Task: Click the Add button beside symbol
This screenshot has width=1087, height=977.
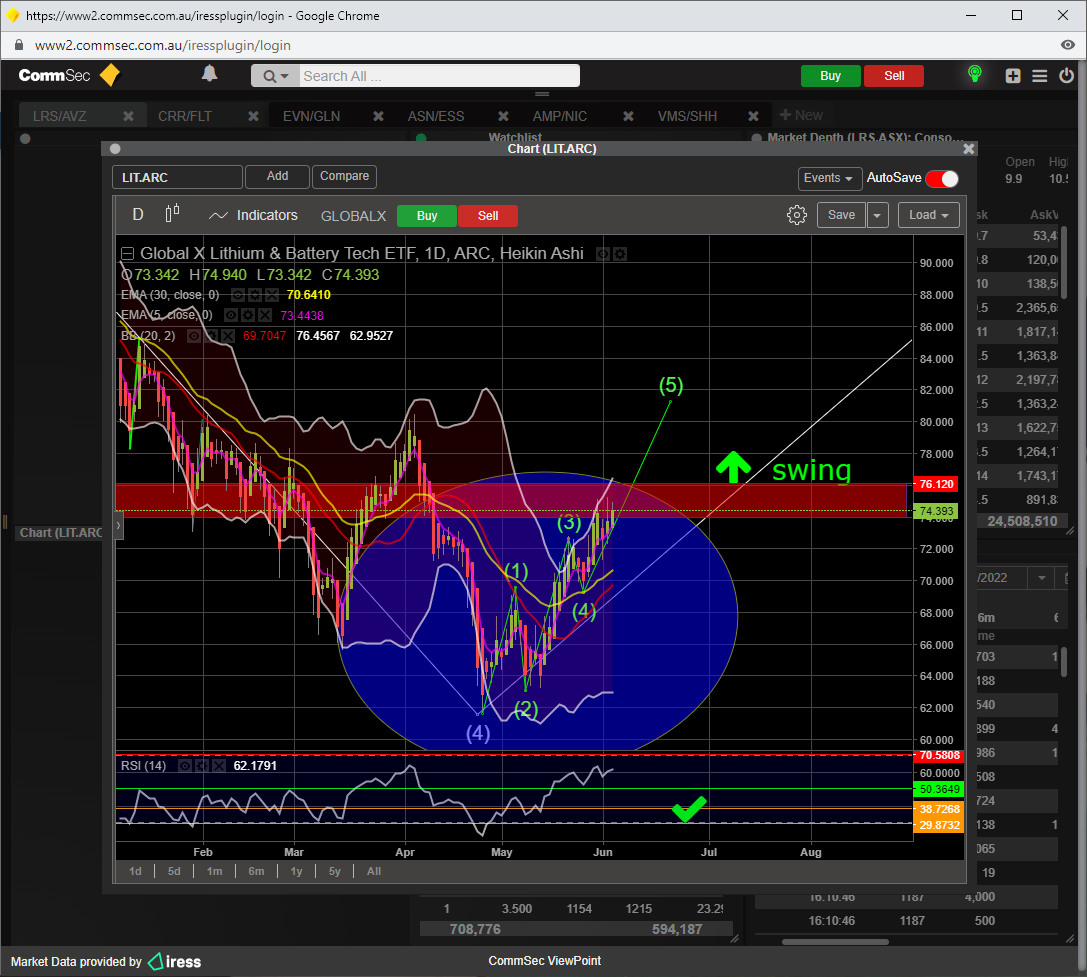Action: coord(277,176)
